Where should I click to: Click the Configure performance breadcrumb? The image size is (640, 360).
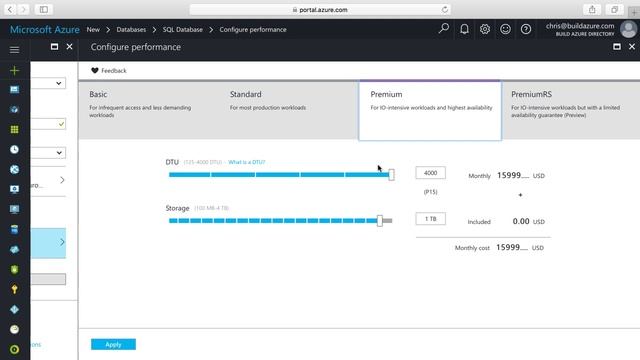(253, 29)
